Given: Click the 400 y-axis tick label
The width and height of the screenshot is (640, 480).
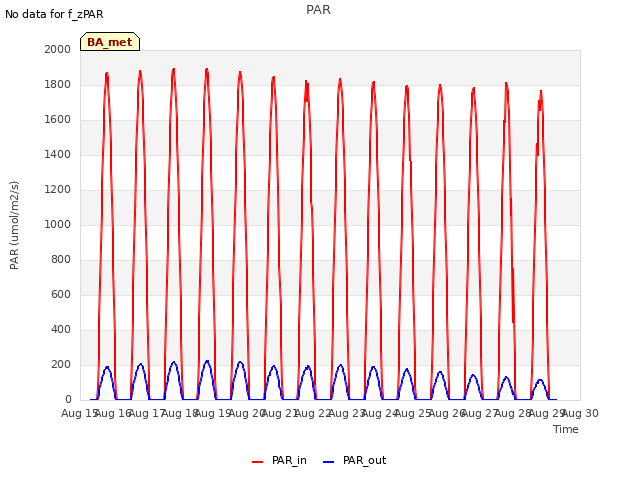Looking at the screenshot, I should (x=61, y=329).
